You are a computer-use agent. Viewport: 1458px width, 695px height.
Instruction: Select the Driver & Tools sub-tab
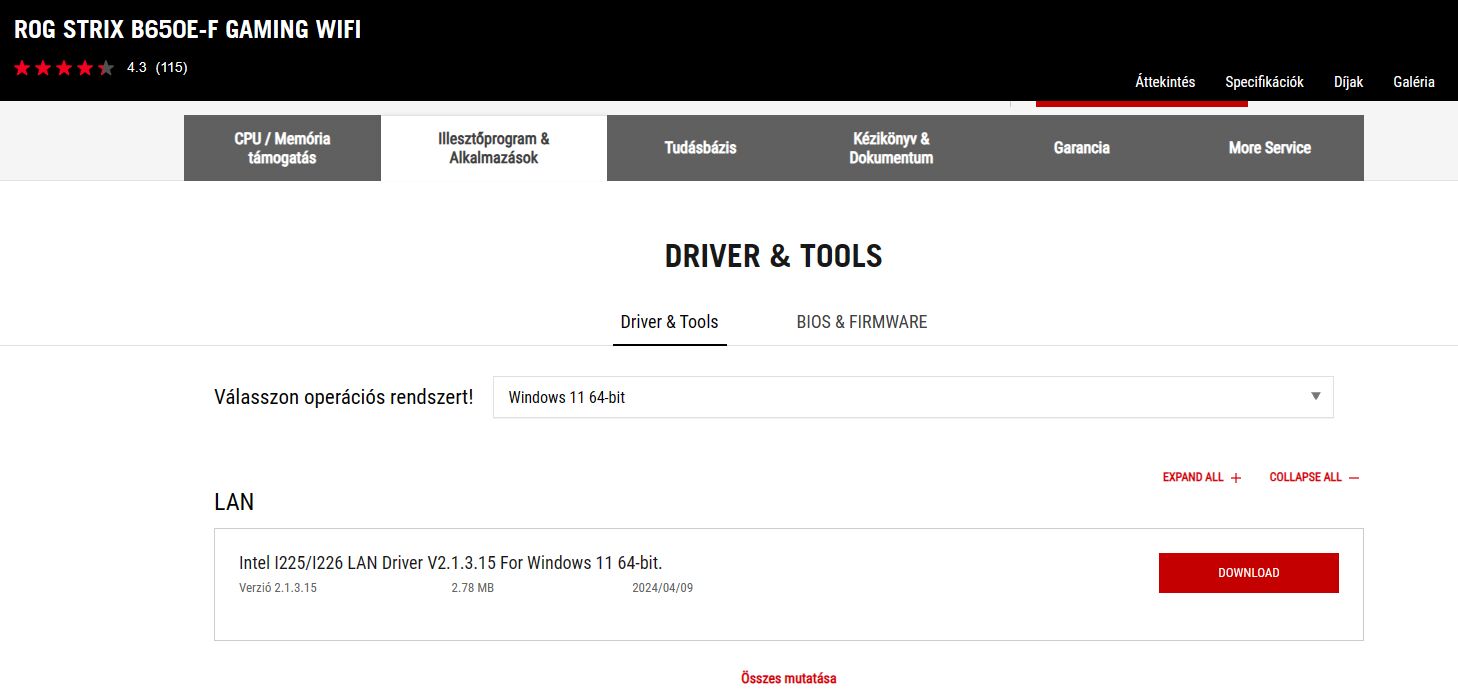coord(670,322)
